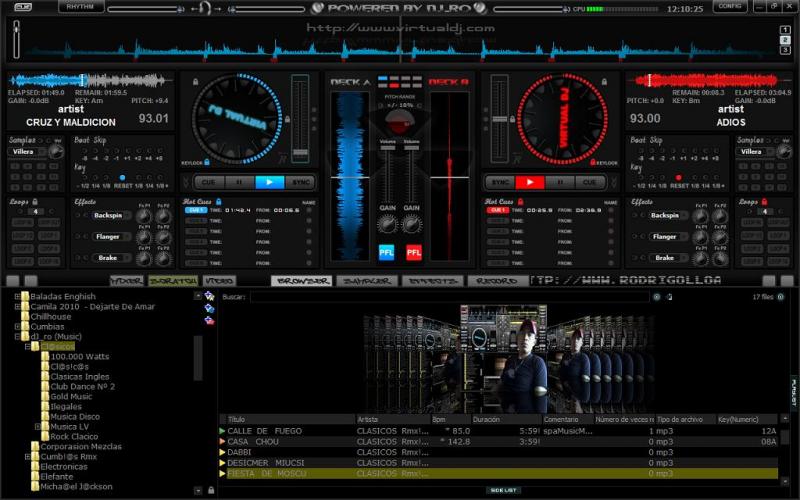This screenshot has width=800, height=500.
Task: Open the SIDE LIST panel
Action: (503, 490)
